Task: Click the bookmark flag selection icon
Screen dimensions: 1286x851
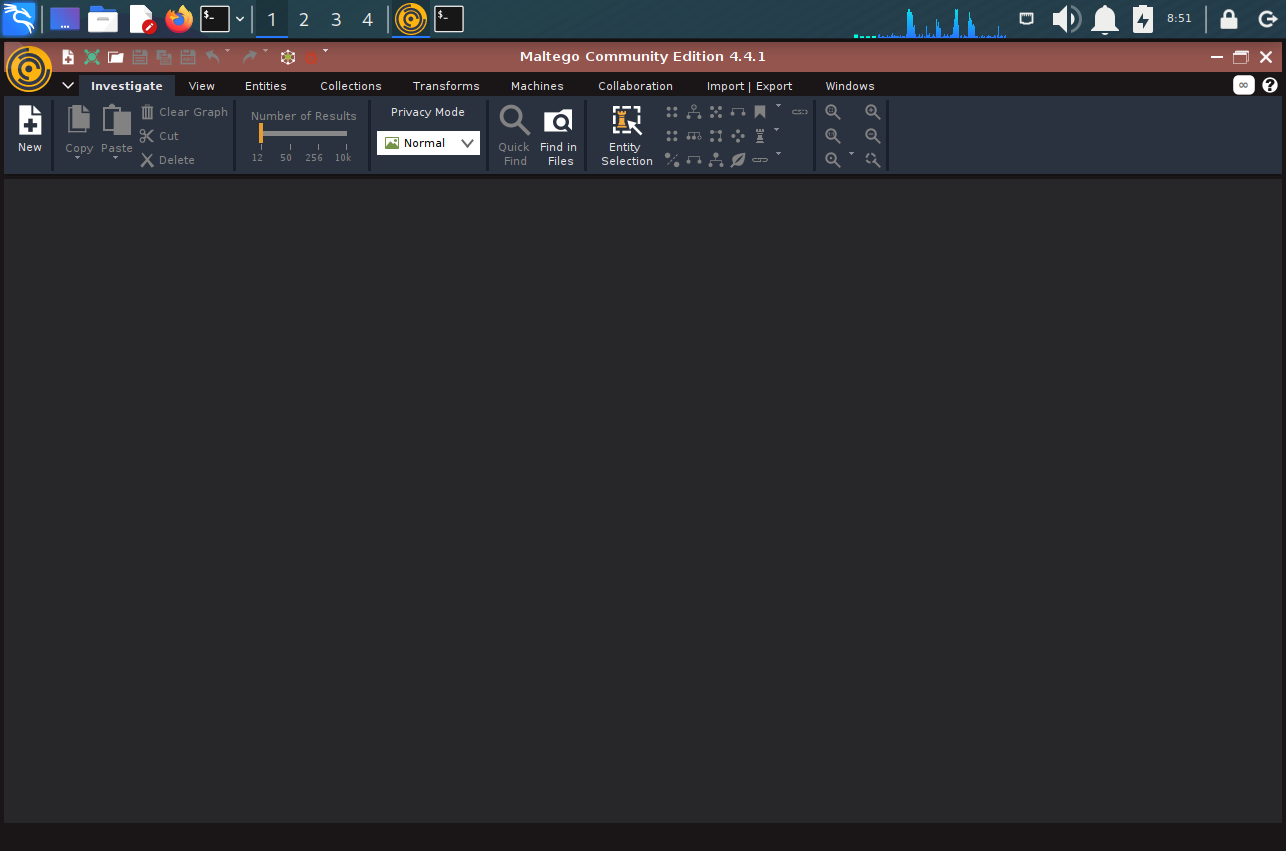Action: point(760,112)
